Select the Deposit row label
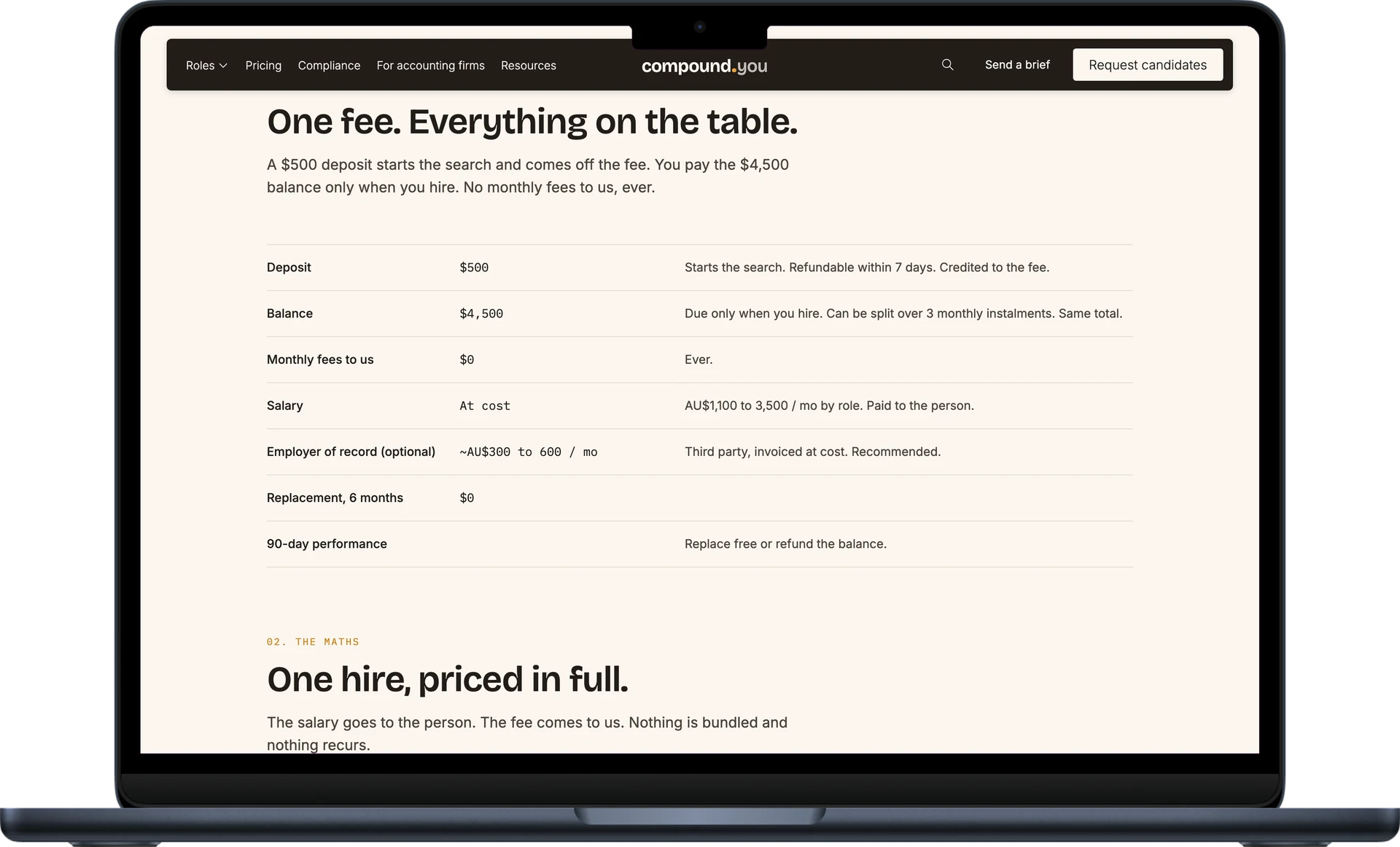The image size is (1400, 847). [x=289, y=268]
